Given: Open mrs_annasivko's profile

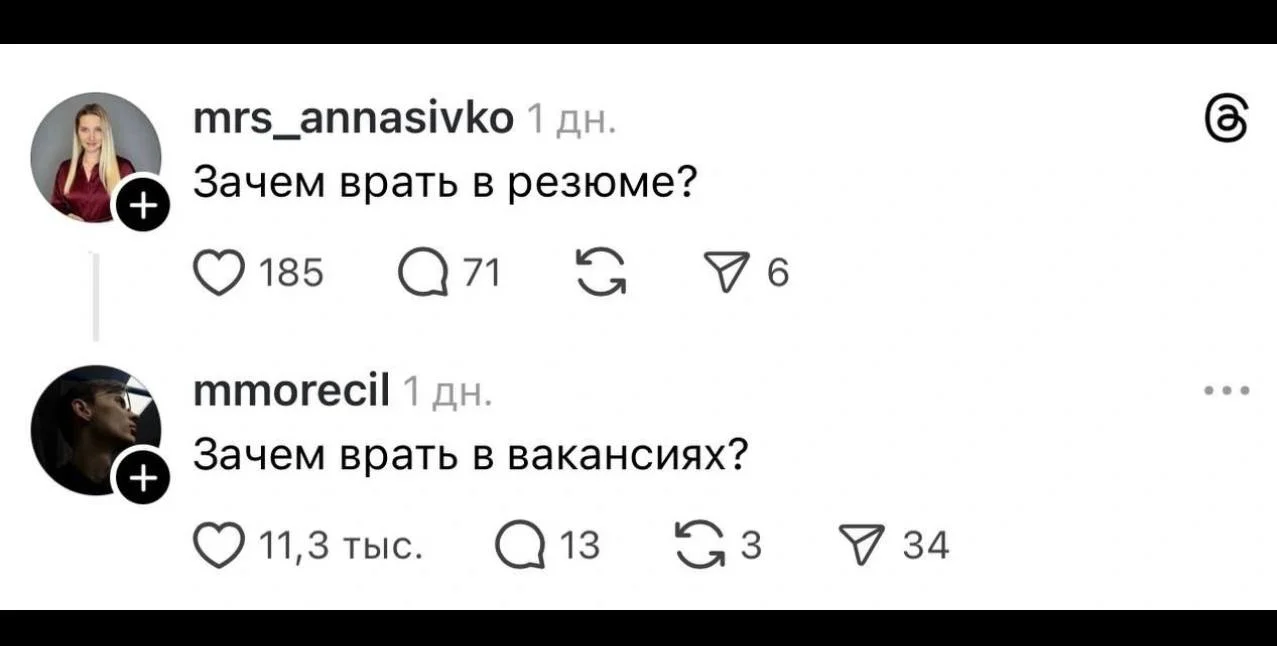Looking at the screenshot, I should [352, 119].
